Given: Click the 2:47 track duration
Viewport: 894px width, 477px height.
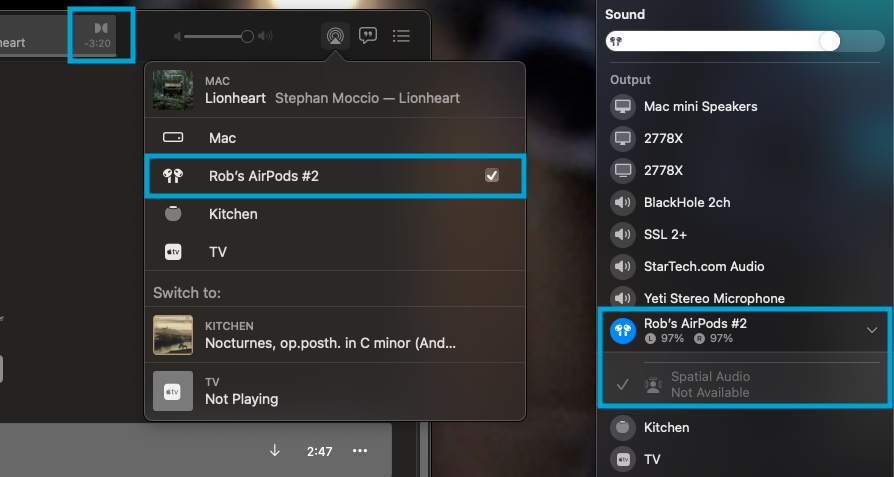Looking at the screenshot, I should [319, 451].
